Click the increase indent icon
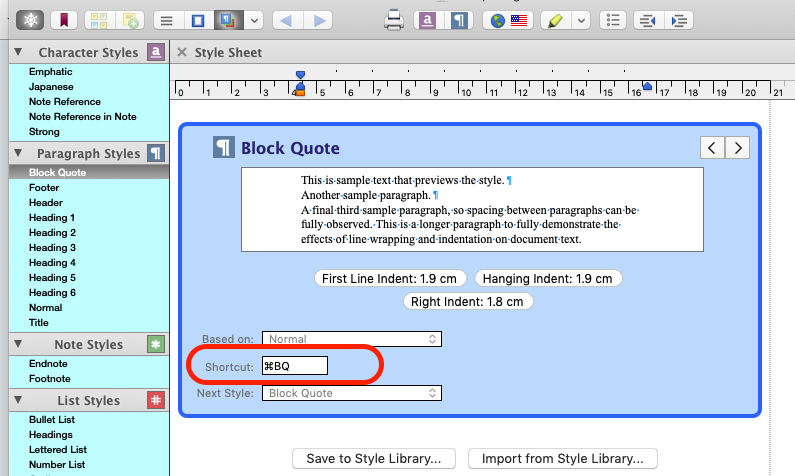795x476 pixels. pyautogui.click(x=679, y=20)
